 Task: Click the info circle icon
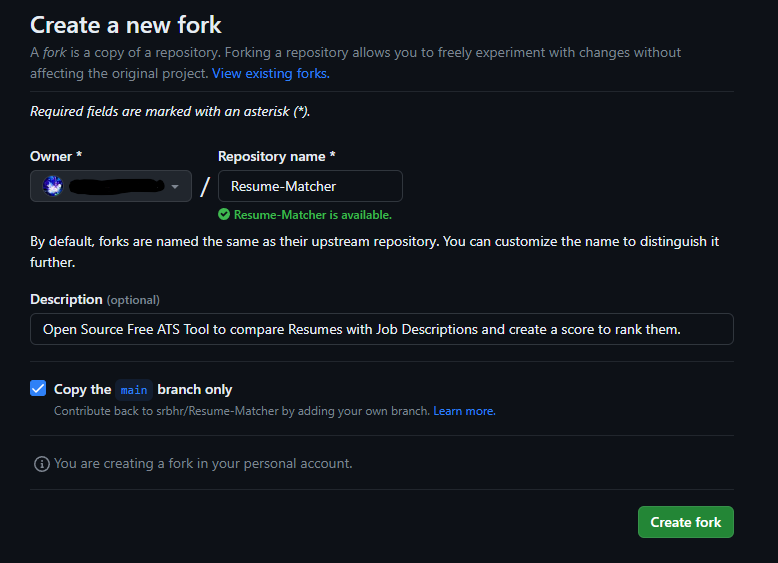[41, 464]
